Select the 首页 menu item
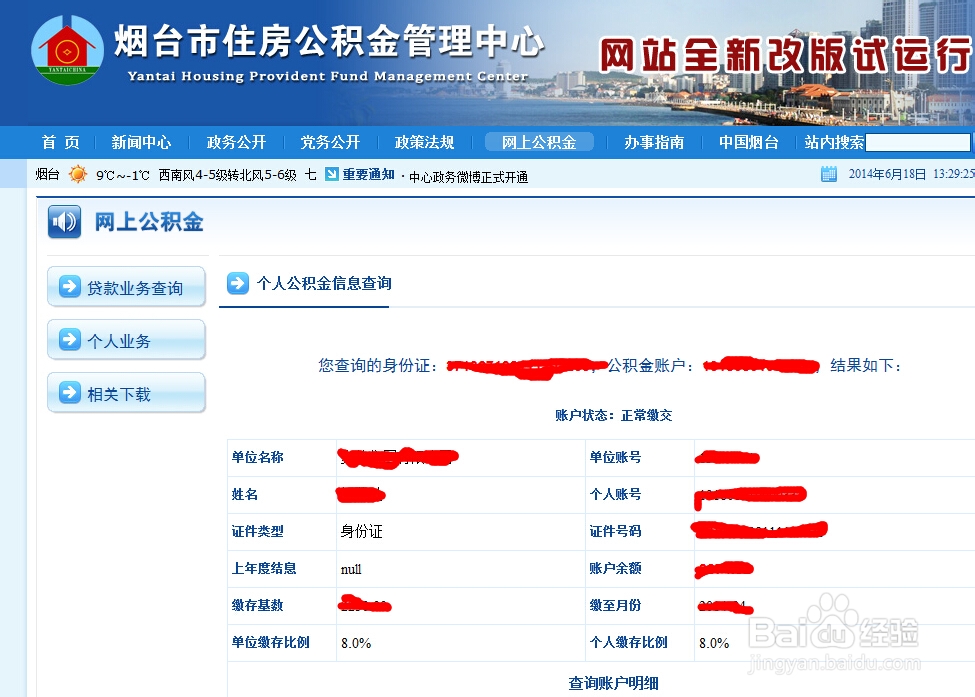The width and height of the screenshot is (975, 697). (x=59, y=142)
